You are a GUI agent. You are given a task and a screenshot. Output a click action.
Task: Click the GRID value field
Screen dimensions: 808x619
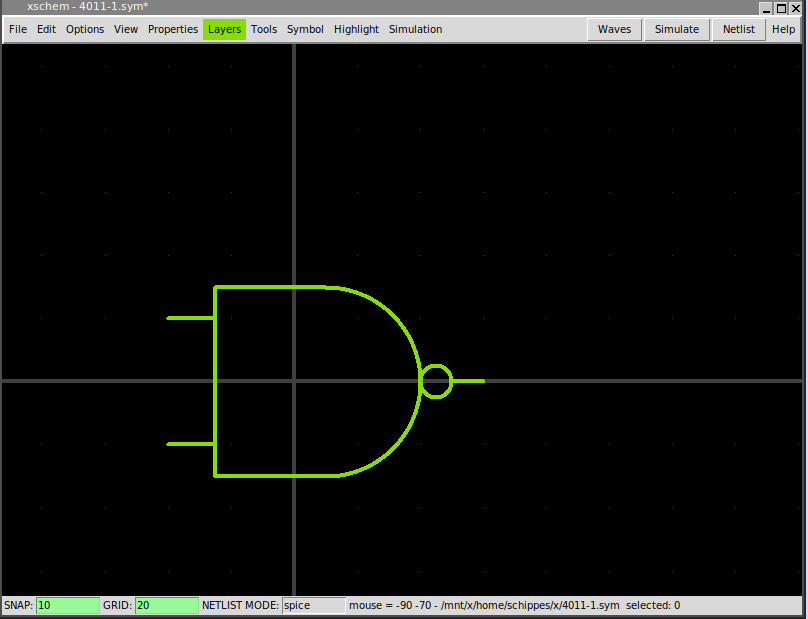pos(166,605)
